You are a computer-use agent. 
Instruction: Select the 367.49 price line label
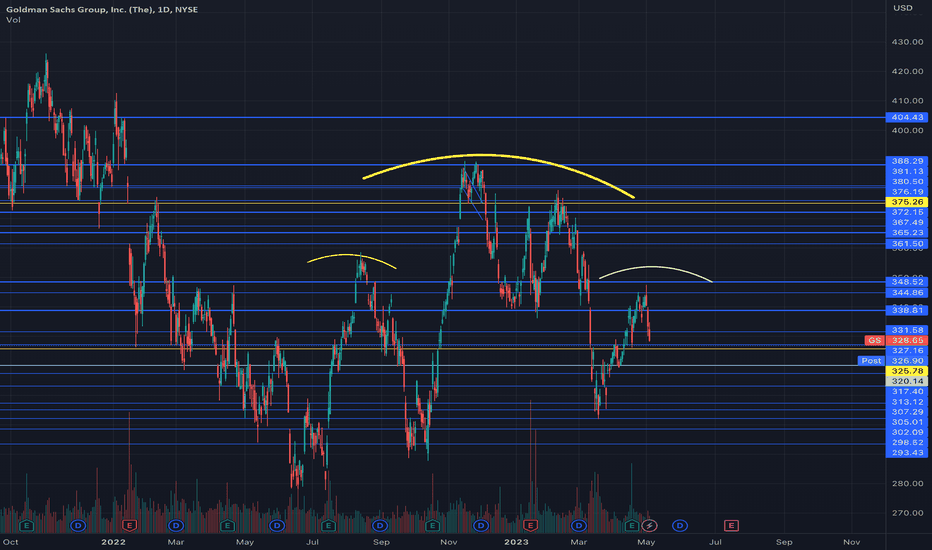[x=907, y=222]
